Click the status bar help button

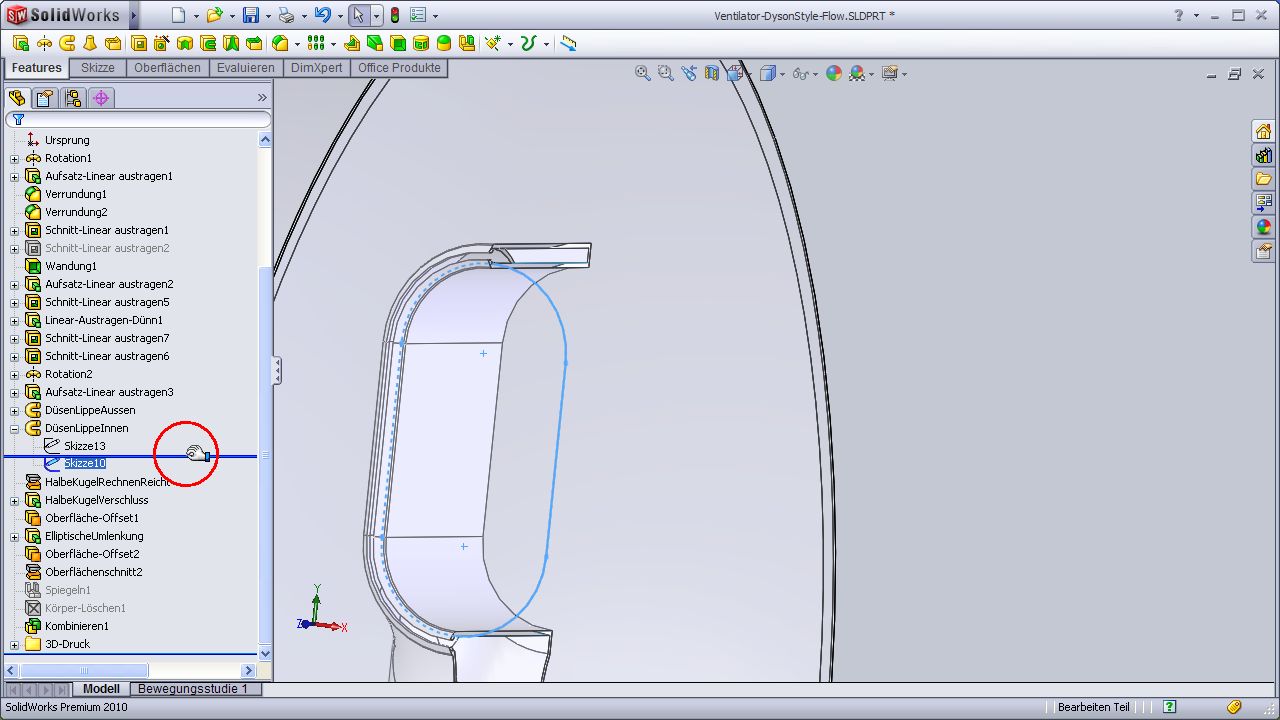pos(1169,707)
